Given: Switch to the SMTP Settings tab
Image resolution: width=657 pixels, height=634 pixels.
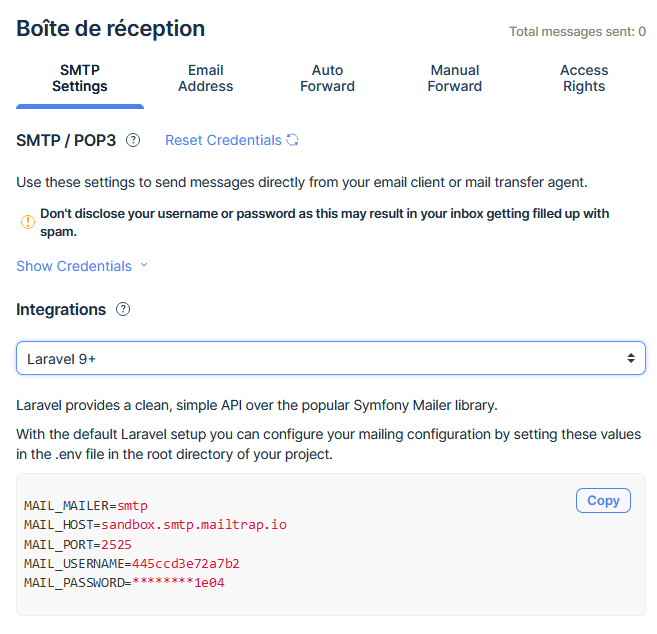Looking at the screenshot, I should [x=80, y=78].
